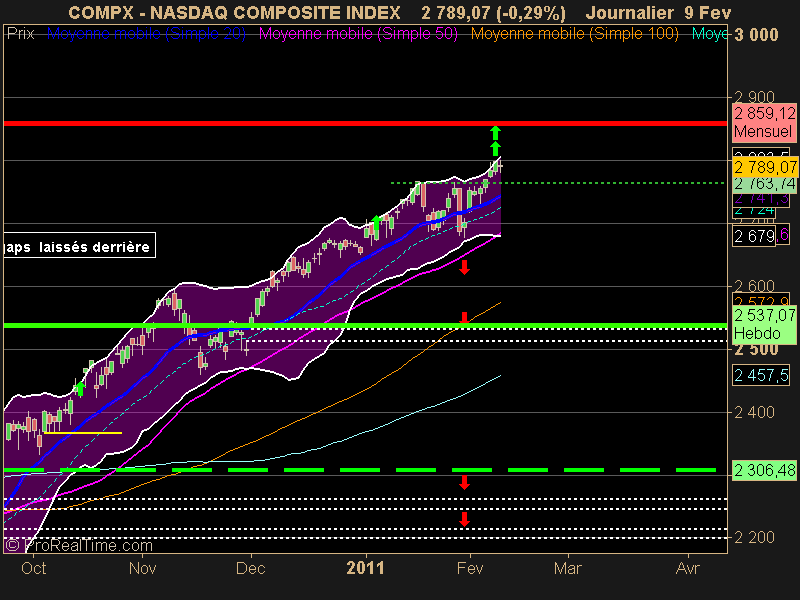Select the short yellow horizontal line near October
Viewport: 800px width, 600px height.
click(83, 433)
